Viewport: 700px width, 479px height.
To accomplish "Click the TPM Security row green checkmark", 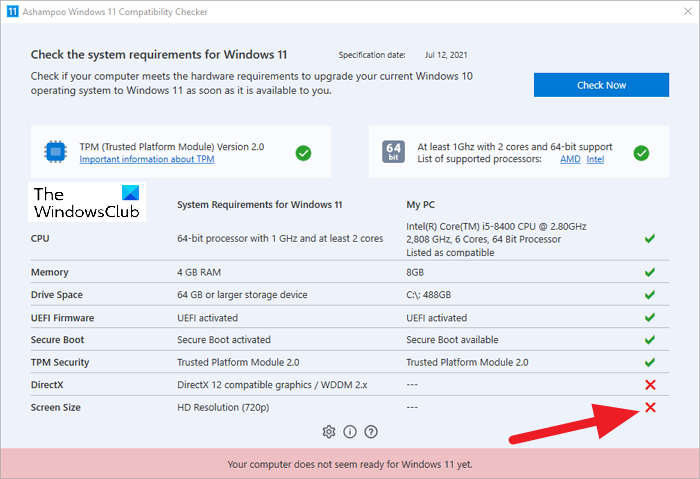I will tap(650, 362).
